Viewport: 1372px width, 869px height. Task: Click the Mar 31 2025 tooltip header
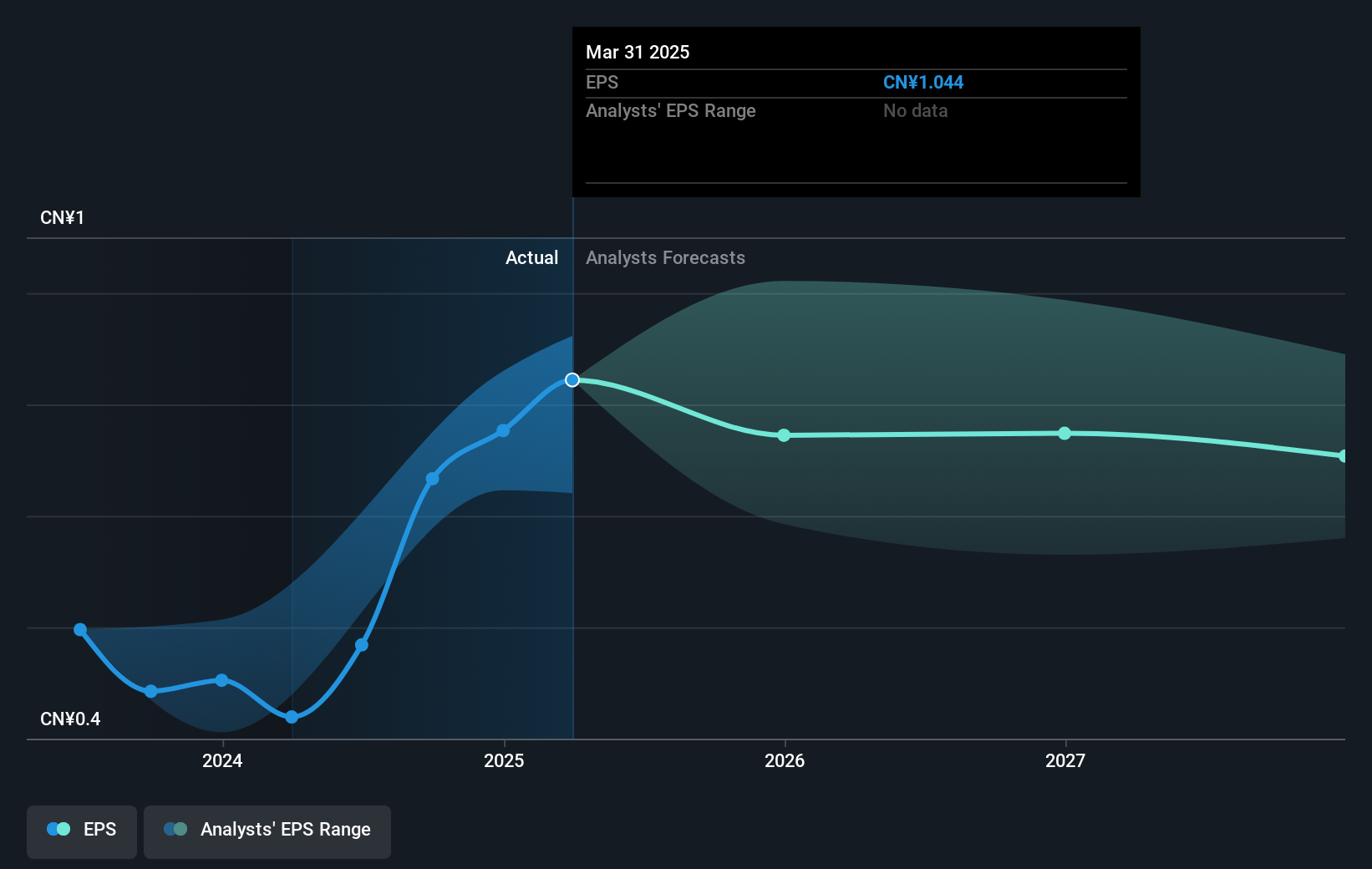[x=638, y=52]
